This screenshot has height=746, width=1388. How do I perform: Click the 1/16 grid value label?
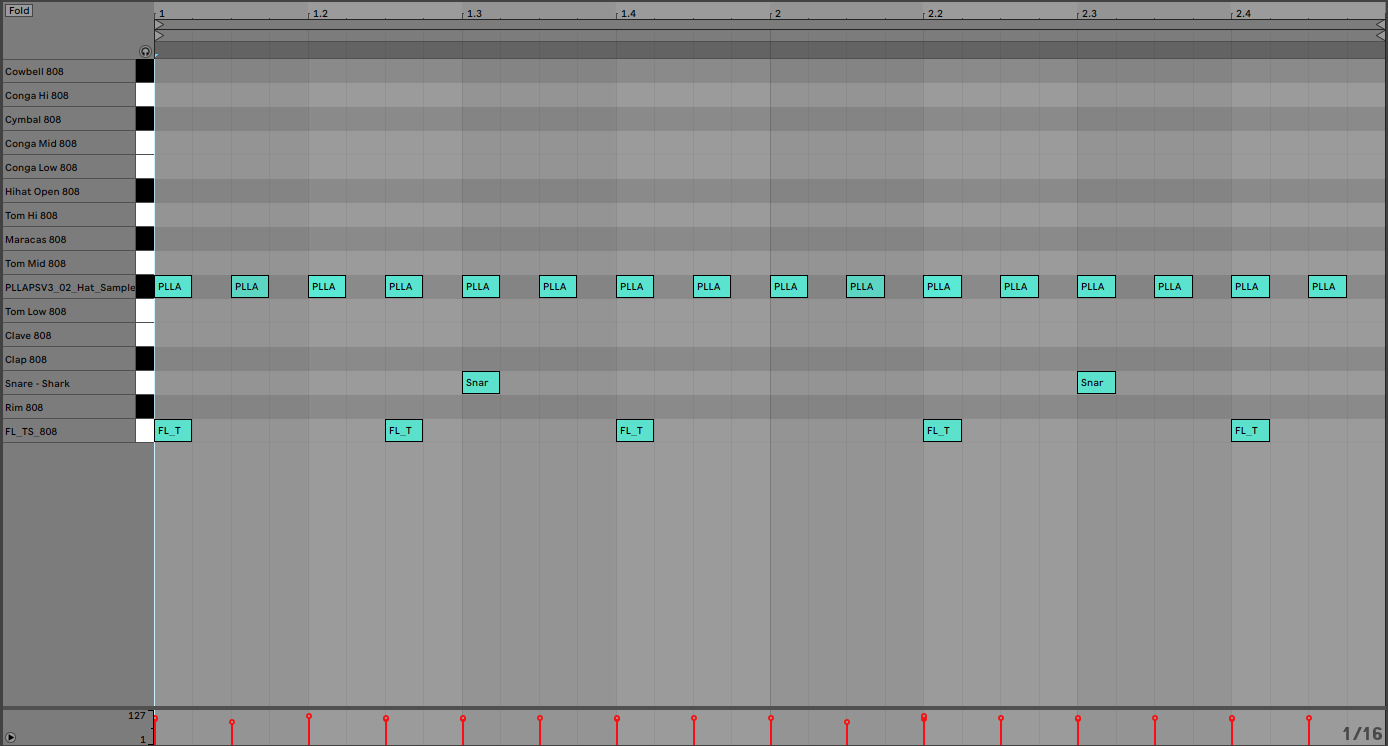pos(1360,733)
